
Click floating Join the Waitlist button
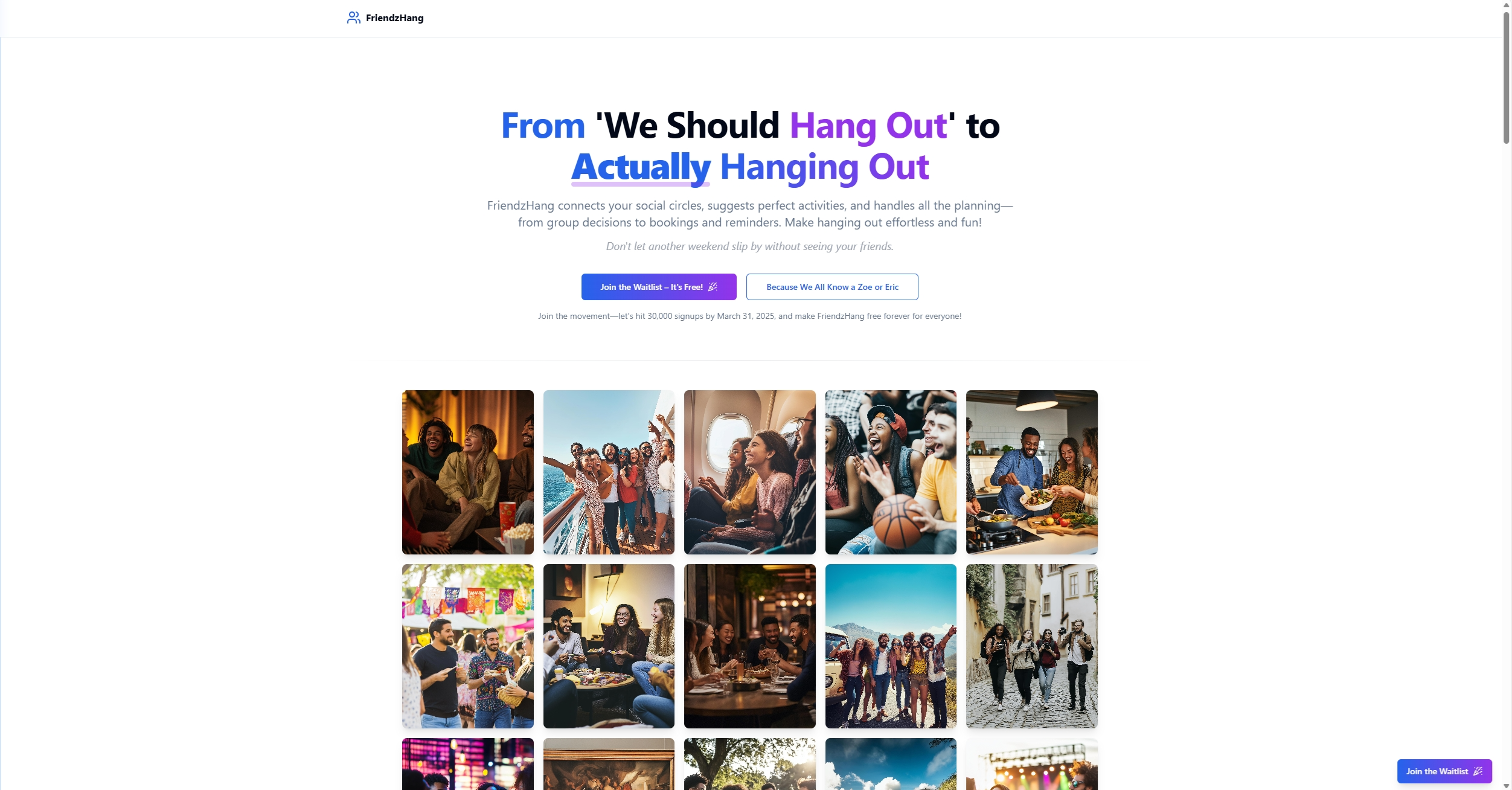pyautogui.click(x=1444, y=771)
